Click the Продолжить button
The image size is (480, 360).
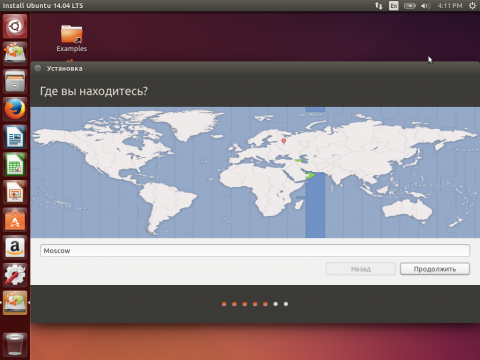[x=435, y=269]
